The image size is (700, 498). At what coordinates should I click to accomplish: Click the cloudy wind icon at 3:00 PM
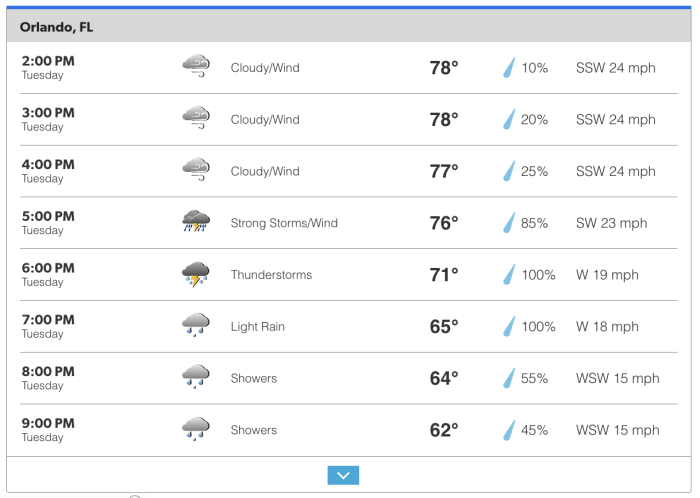point(196,119)
